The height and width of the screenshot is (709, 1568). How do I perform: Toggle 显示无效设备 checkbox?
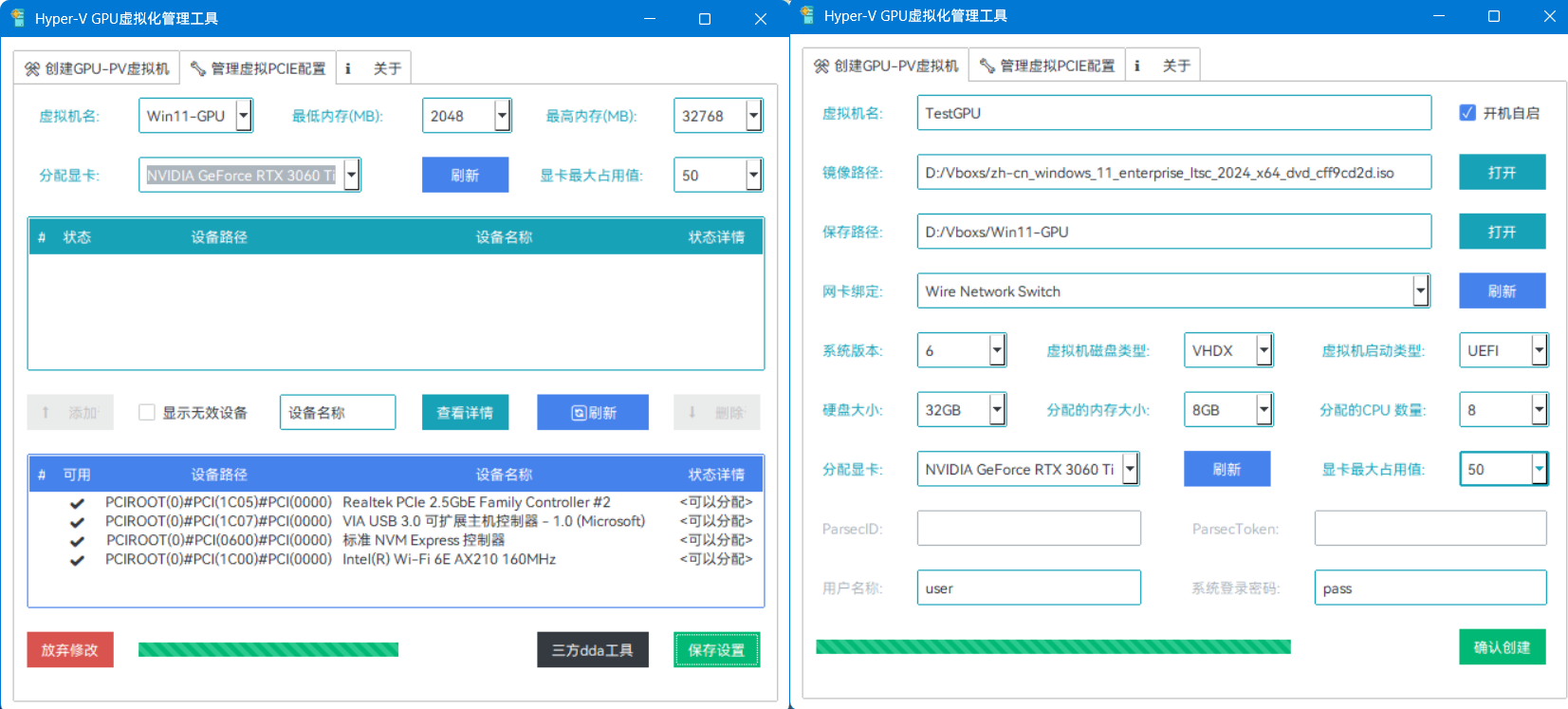147,412
